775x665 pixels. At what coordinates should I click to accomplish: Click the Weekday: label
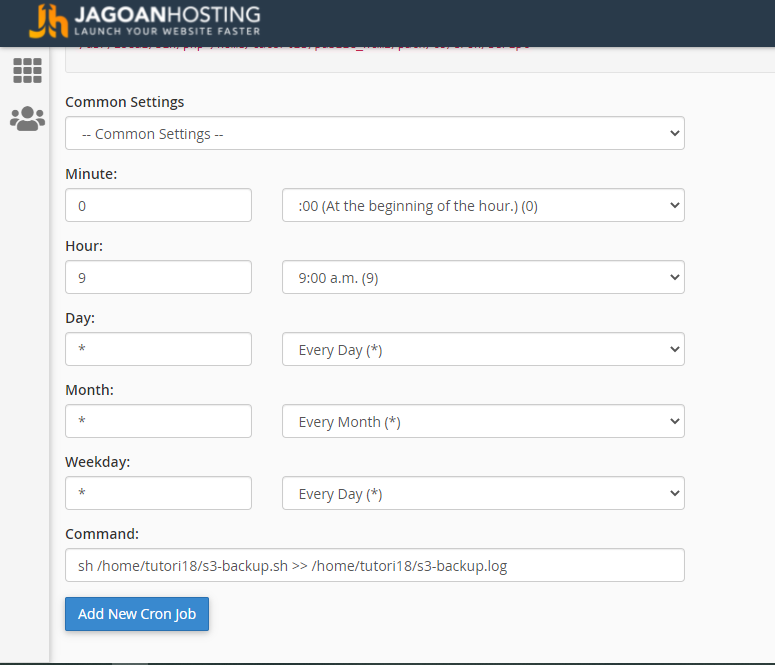pyautogui.click(x=98, y=462)
